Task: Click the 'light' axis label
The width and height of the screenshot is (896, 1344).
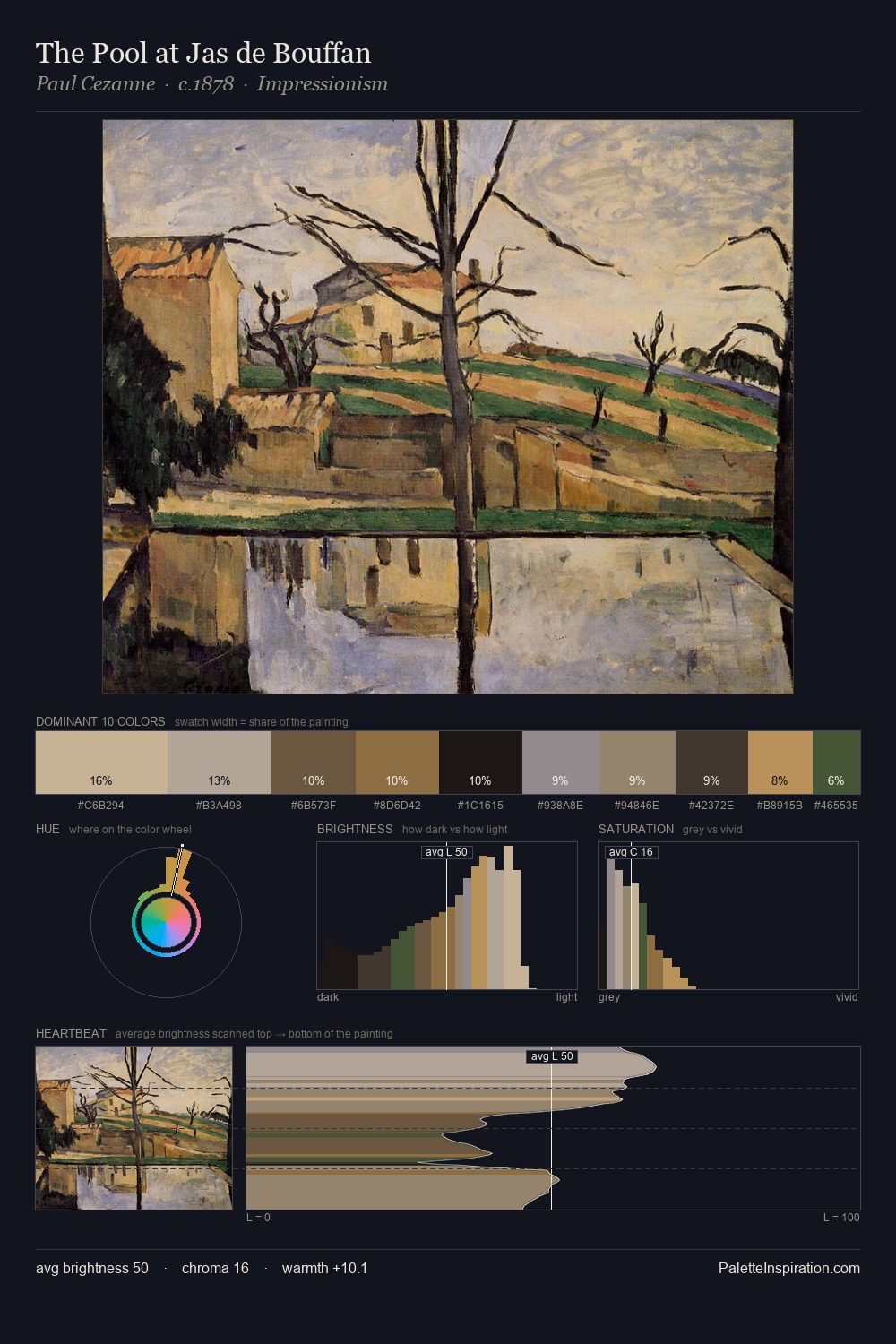Action: pyautogui.click(x=566, y=997)
